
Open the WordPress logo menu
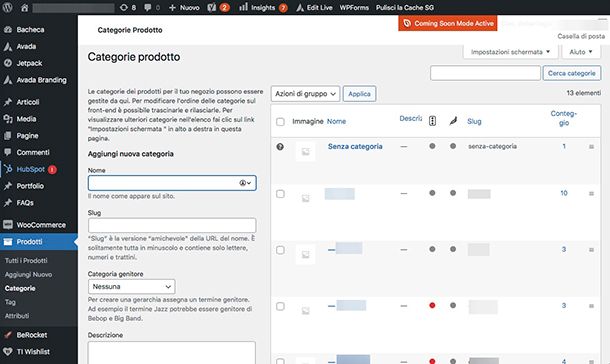coord(7,7)
